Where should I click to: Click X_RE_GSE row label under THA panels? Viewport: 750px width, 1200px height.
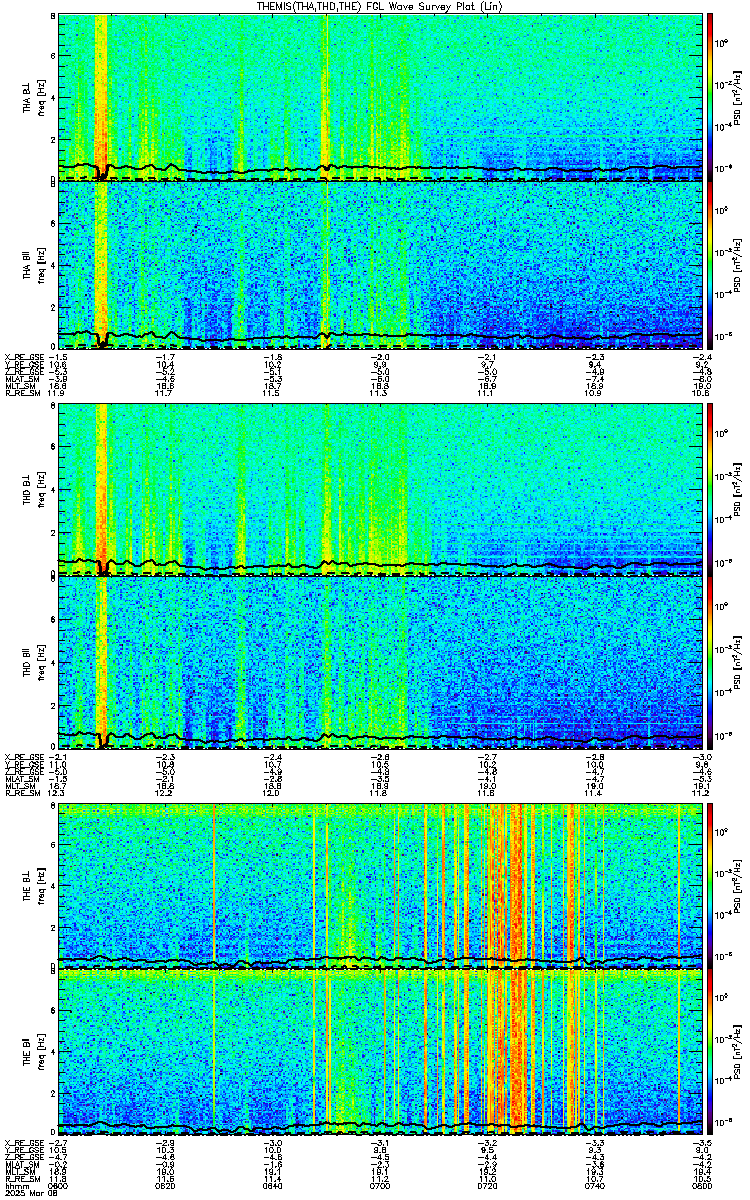(22, 356)
